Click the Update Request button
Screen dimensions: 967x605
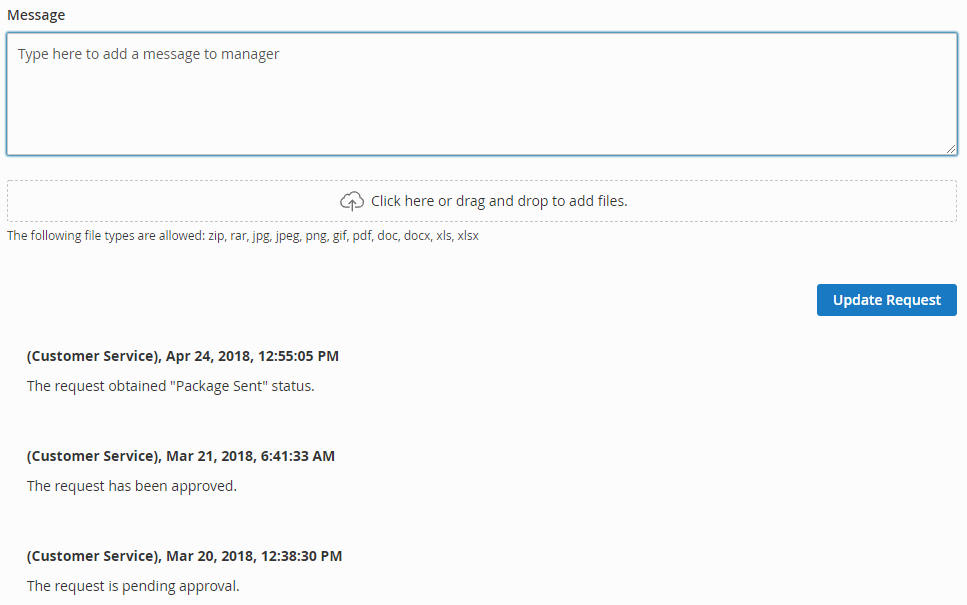(x=886, y=300)
